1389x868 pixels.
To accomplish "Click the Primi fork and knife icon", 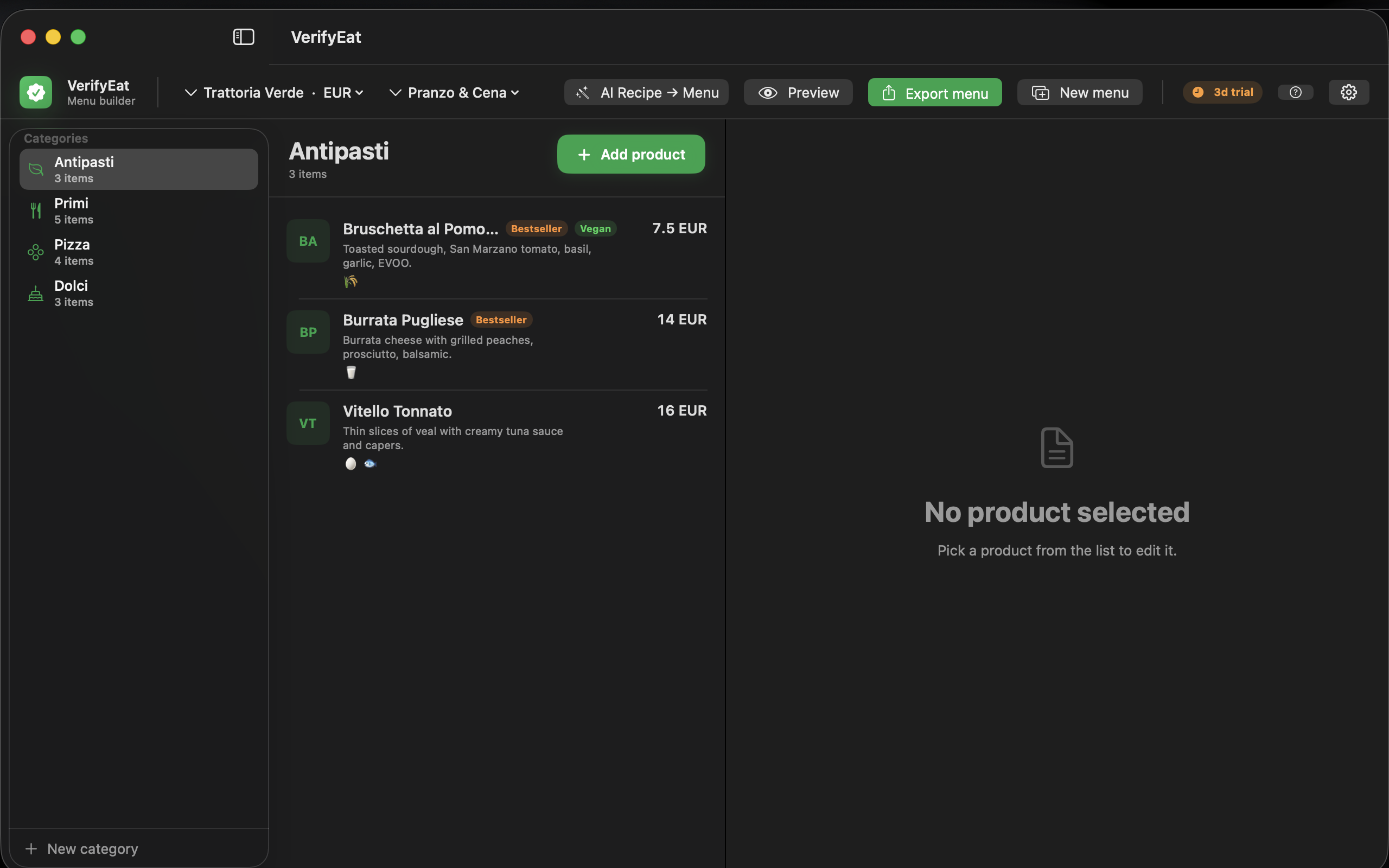I will click(36, 210).
